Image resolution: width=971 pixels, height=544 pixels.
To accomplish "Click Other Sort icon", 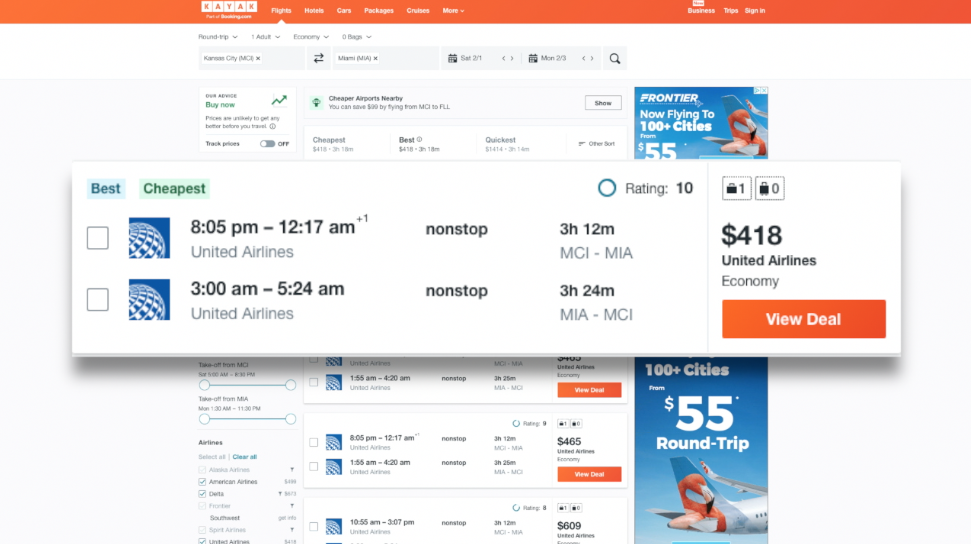I will (581, 144).
